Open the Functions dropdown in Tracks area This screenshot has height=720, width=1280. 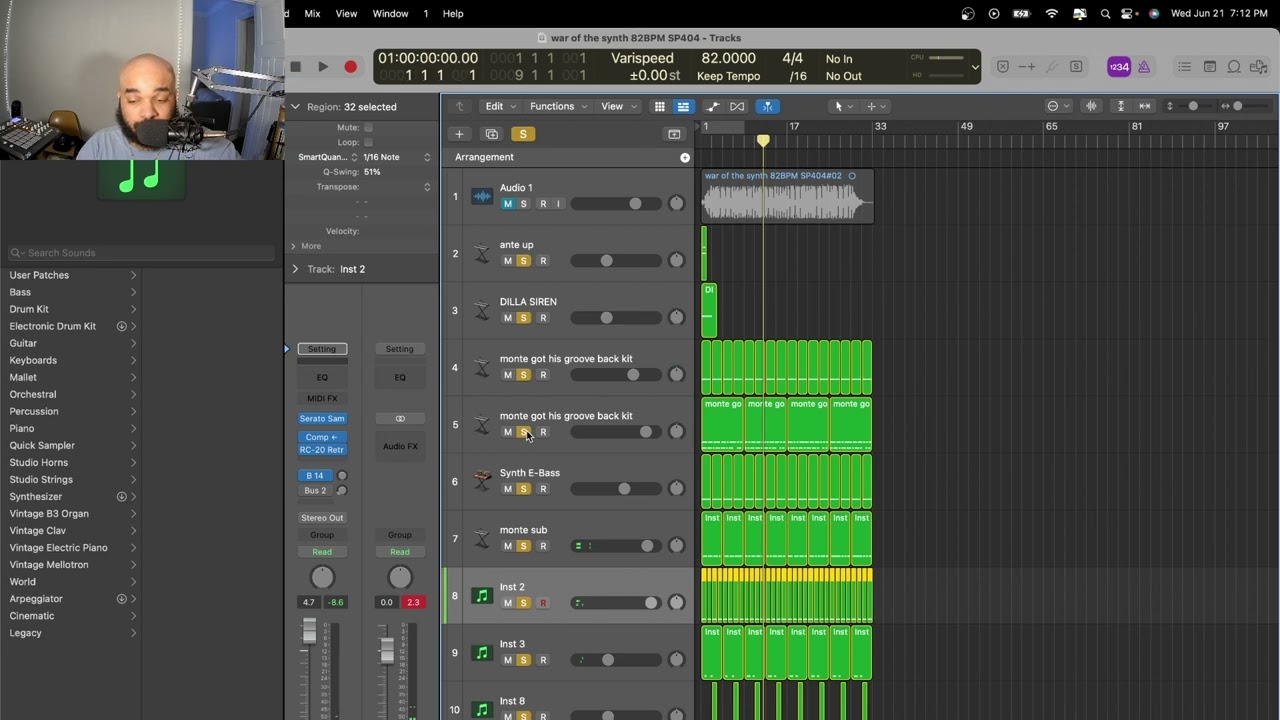click(558, 106)
